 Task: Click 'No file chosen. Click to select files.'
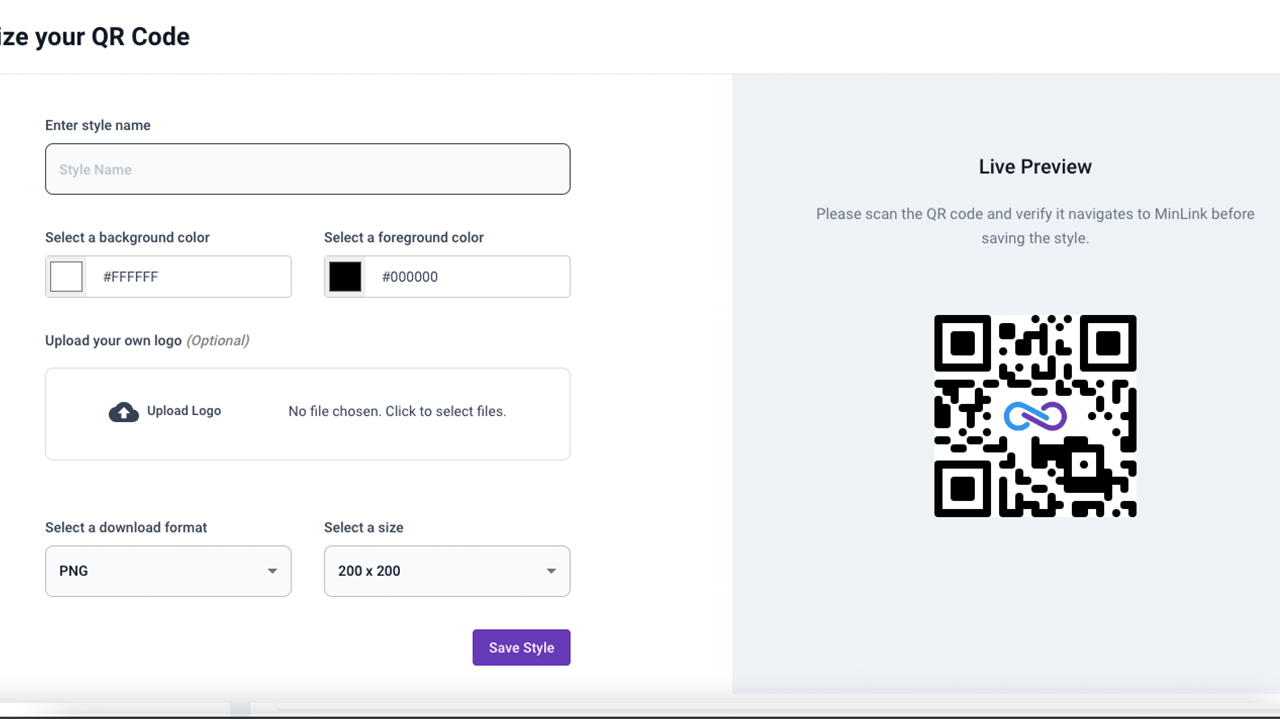coord(397,411)
